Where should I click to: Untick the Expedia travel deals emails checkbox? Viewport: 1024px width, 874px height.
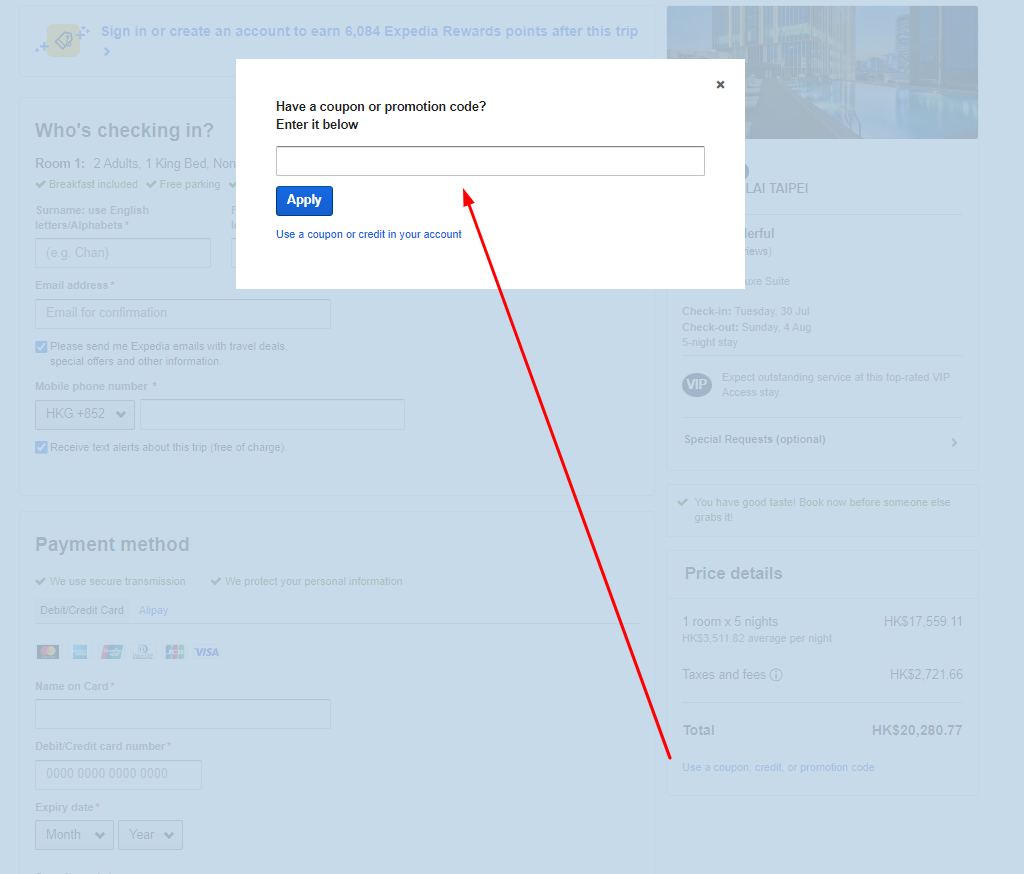pyautogui.click(x=41, y=347)
